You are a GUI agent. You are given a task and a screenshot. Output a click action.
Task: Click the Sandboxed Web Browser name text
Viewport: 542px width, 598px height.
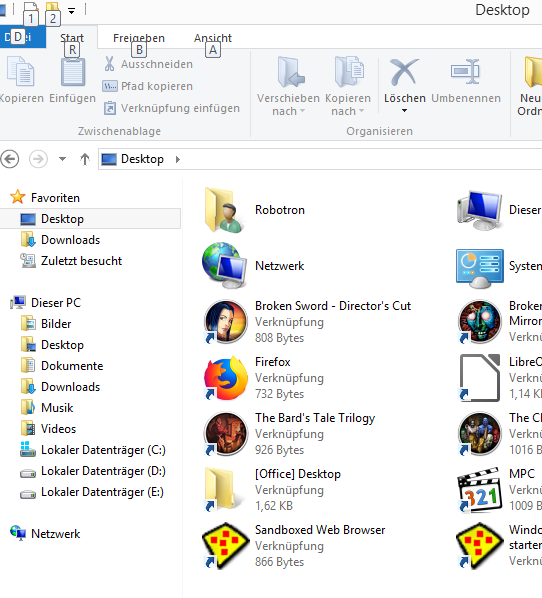pos(320,530)
